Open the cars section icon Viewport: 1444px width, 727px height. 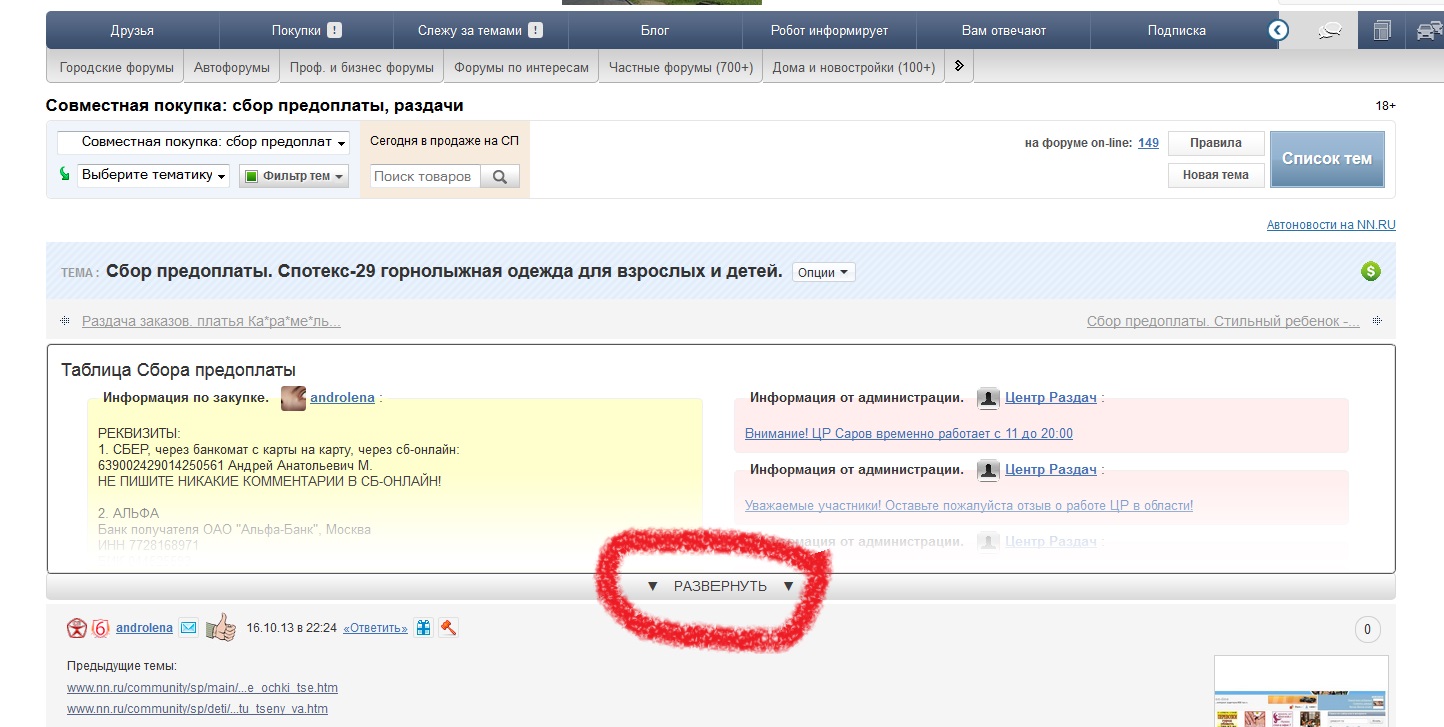point(1429,30)
